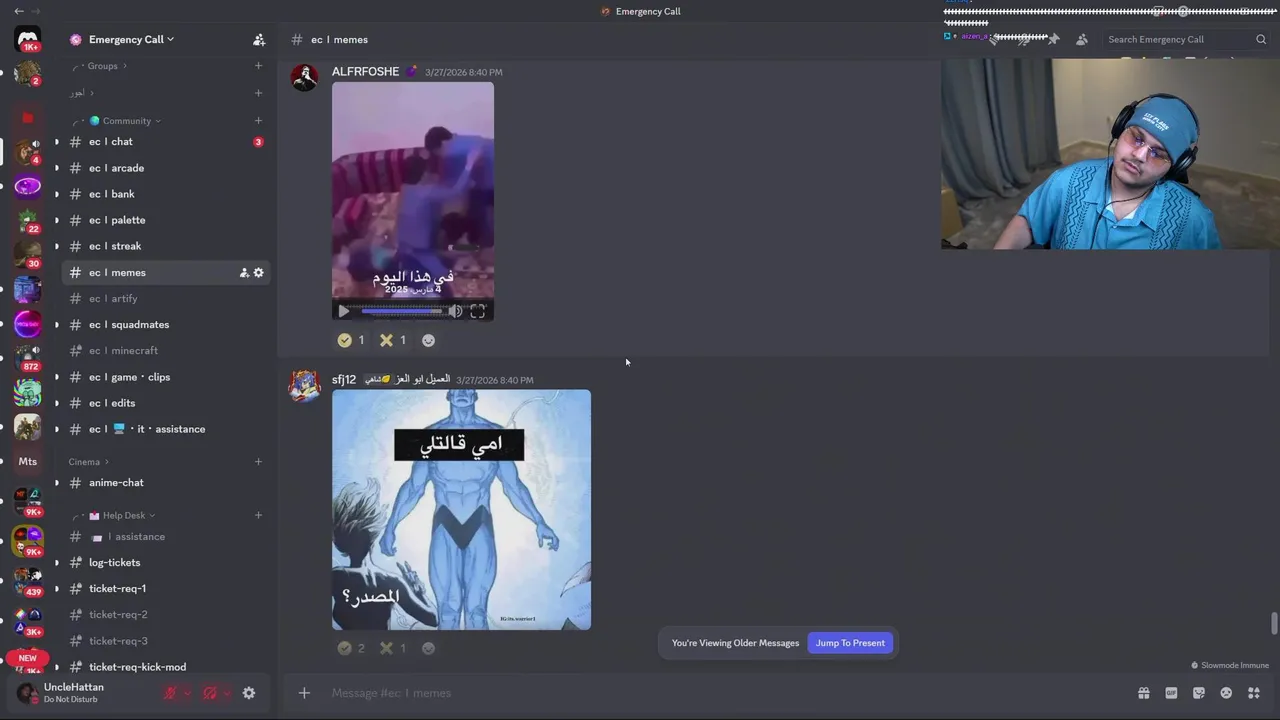Toggle member list icon
The height and width of the screenshot is (720, 1280).
[1082, 40]
